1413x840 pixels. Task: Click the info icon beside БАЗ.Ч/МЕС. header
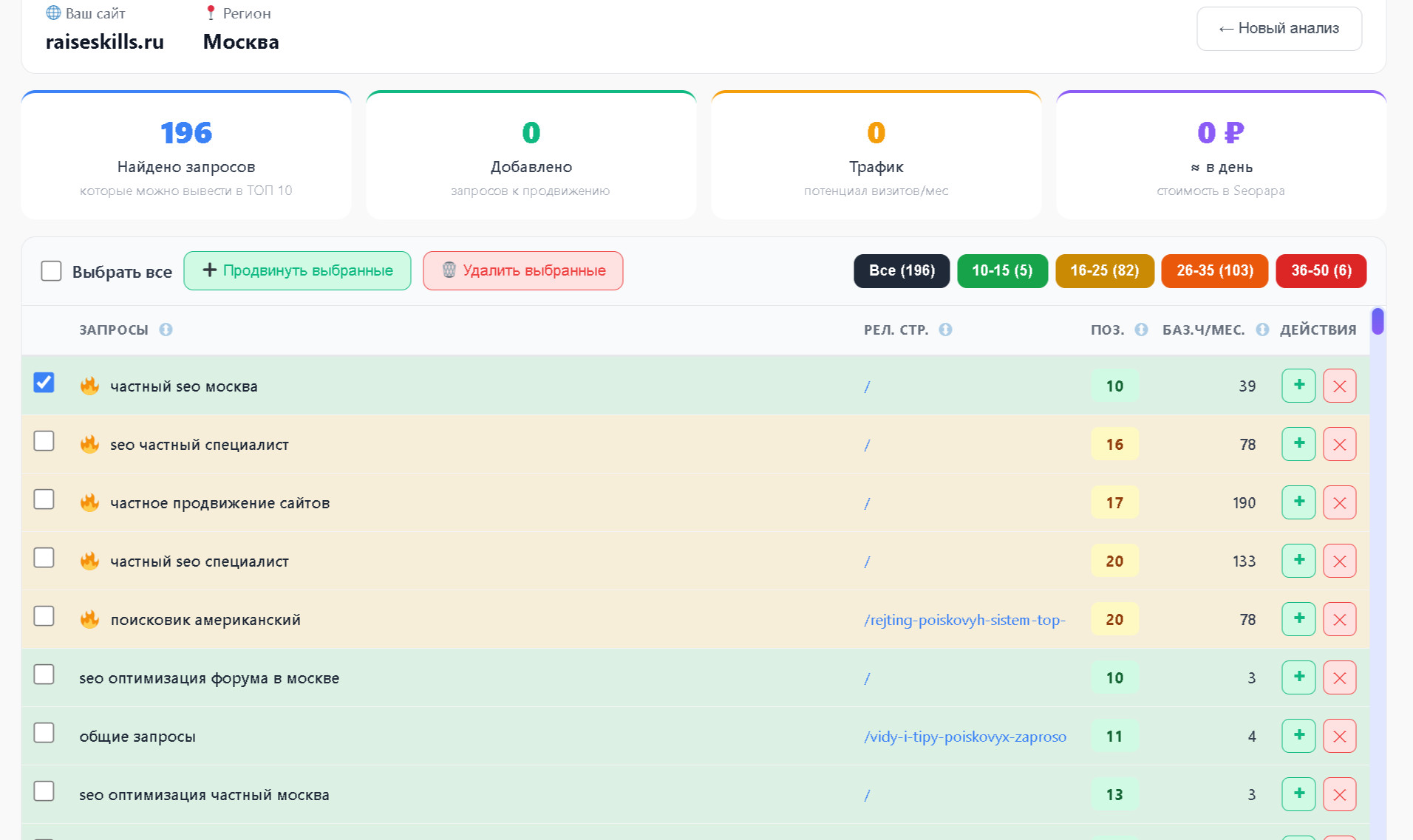coord(1262,329)
